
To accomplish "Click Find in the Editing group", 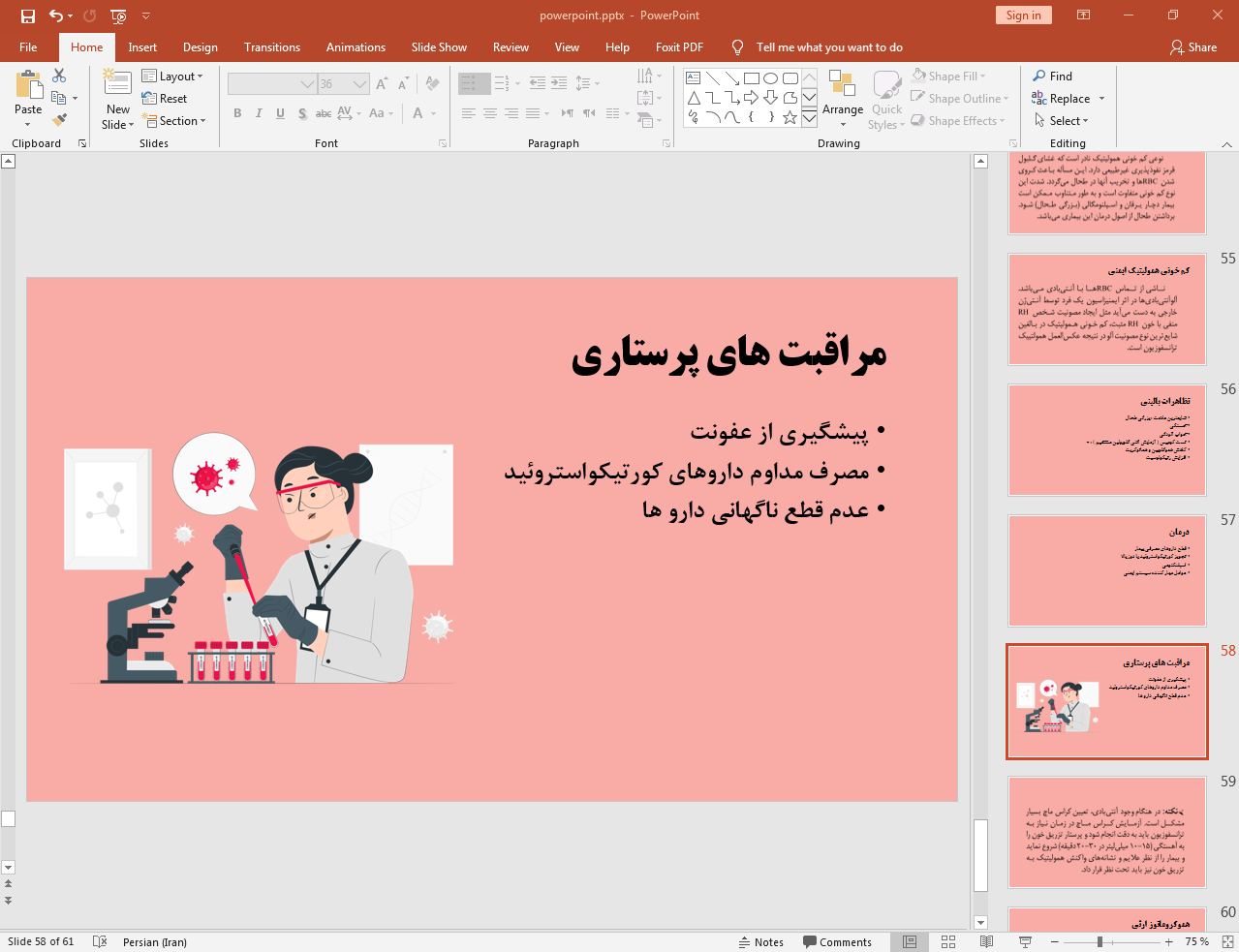I will point(1052,77).
